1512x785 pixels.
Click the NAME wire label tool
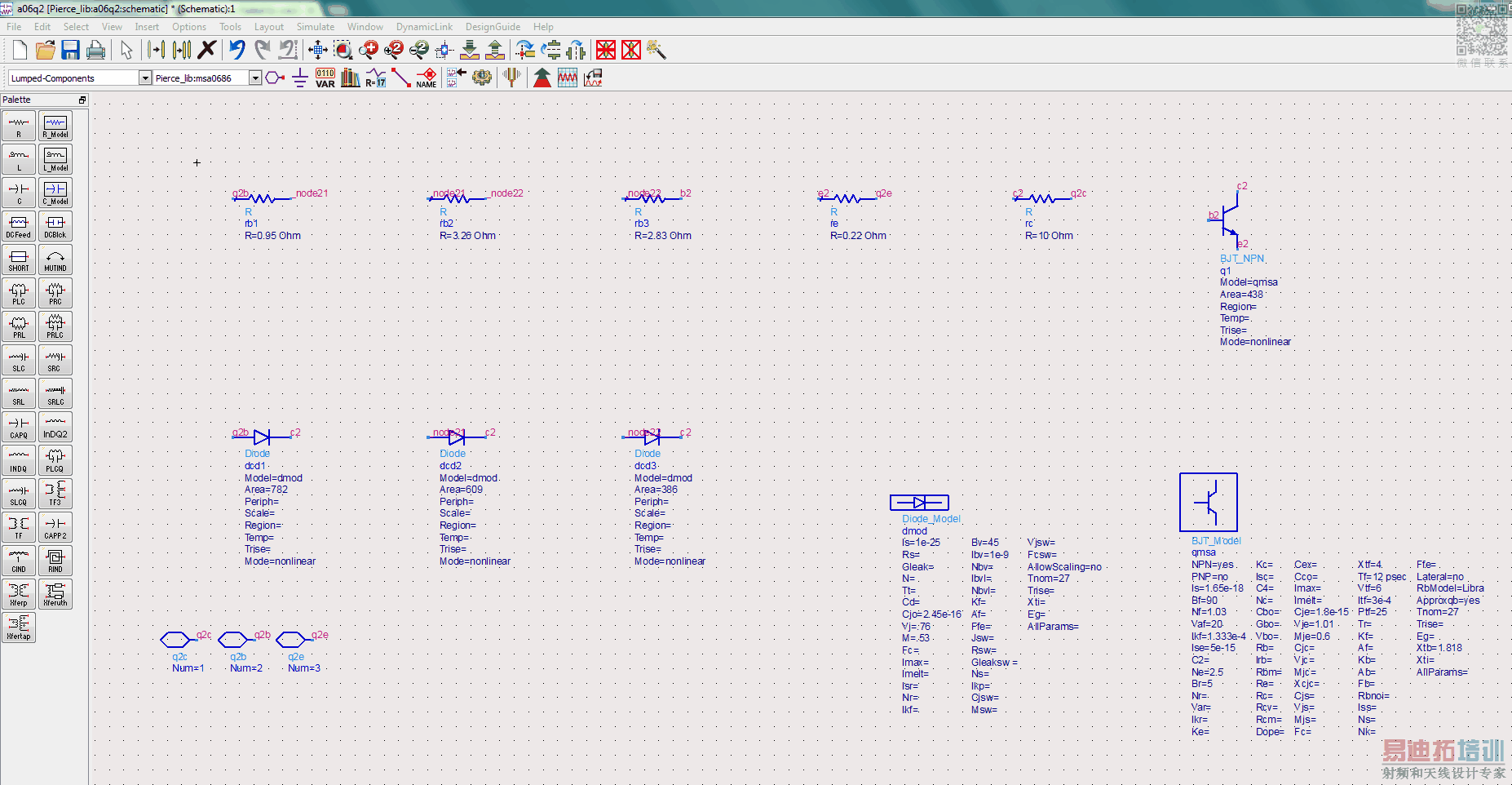427,78
